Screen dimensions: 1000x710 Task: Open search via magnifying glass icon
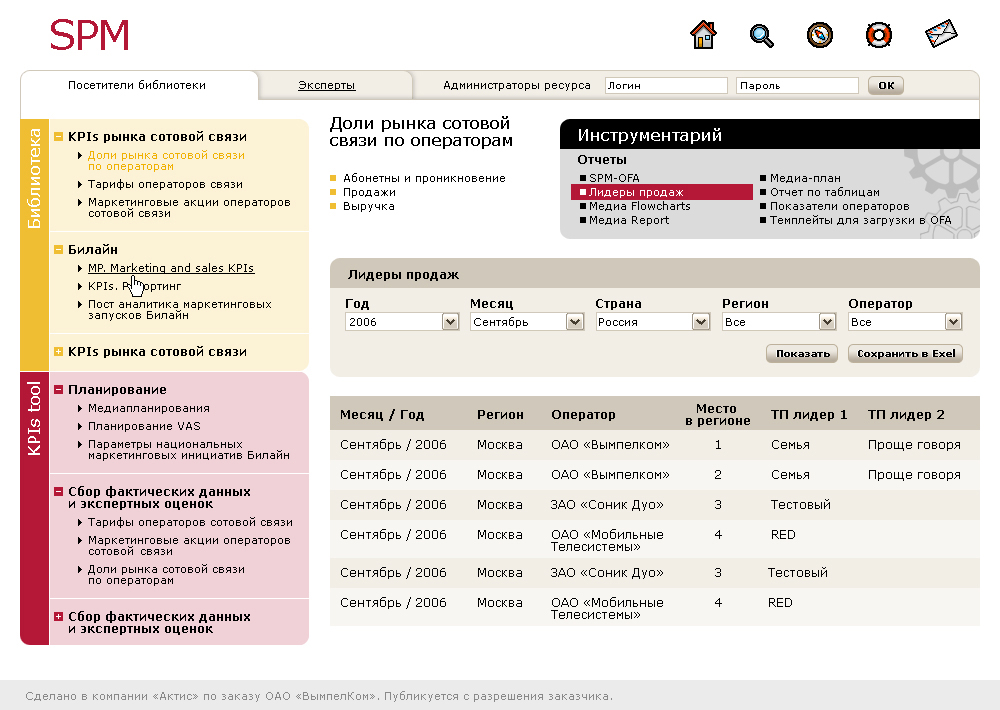[762, 35]
